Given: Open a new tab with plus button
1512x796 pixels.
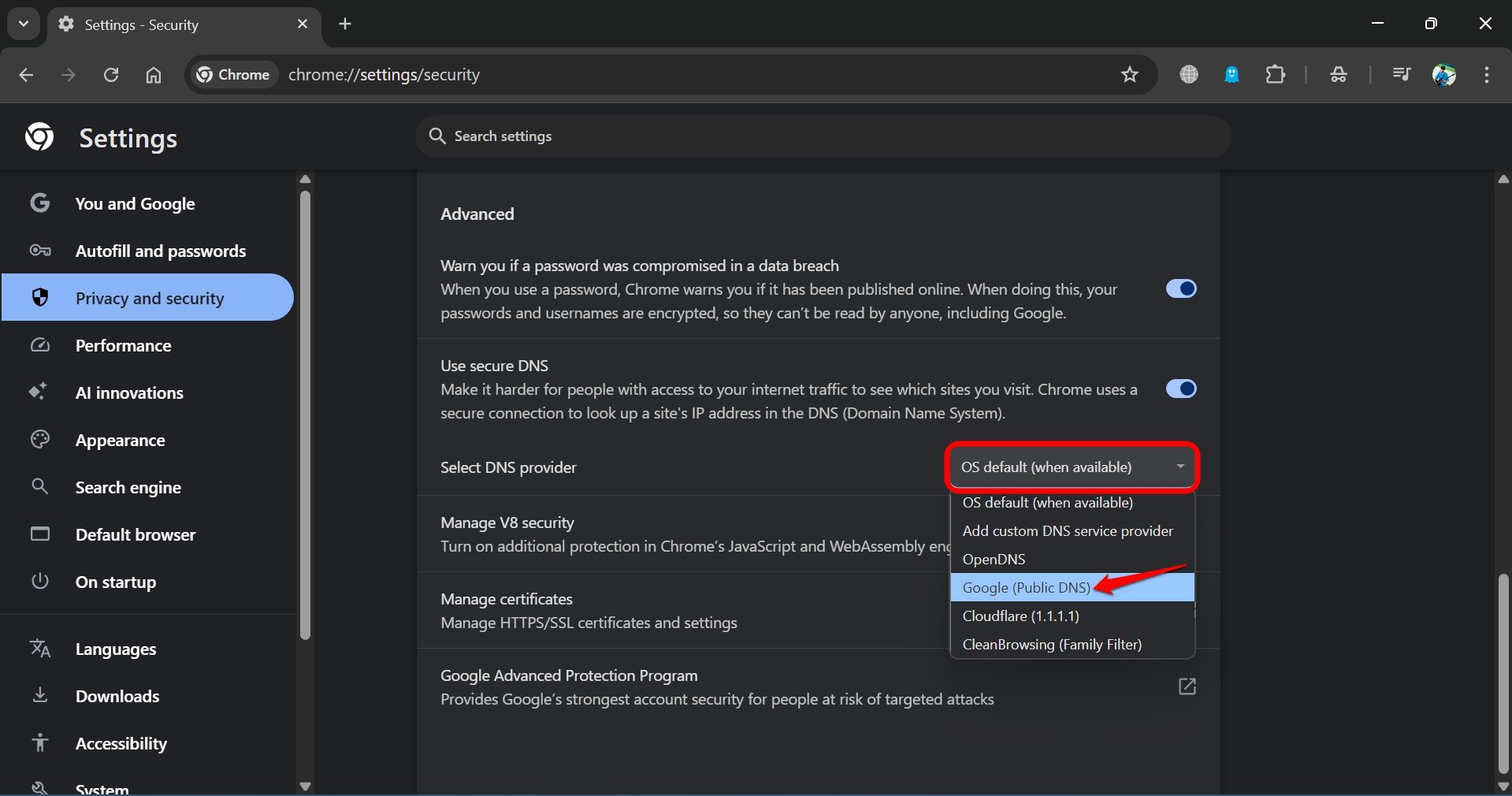Looking at the screenshot, I should pyautogui.click(x=345, y=24).
